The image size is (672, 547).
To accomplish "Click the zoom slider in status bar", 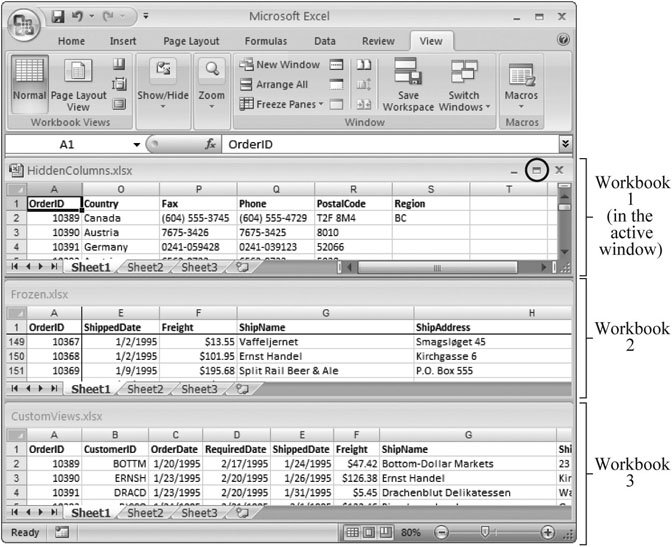I will pos(485,533).
